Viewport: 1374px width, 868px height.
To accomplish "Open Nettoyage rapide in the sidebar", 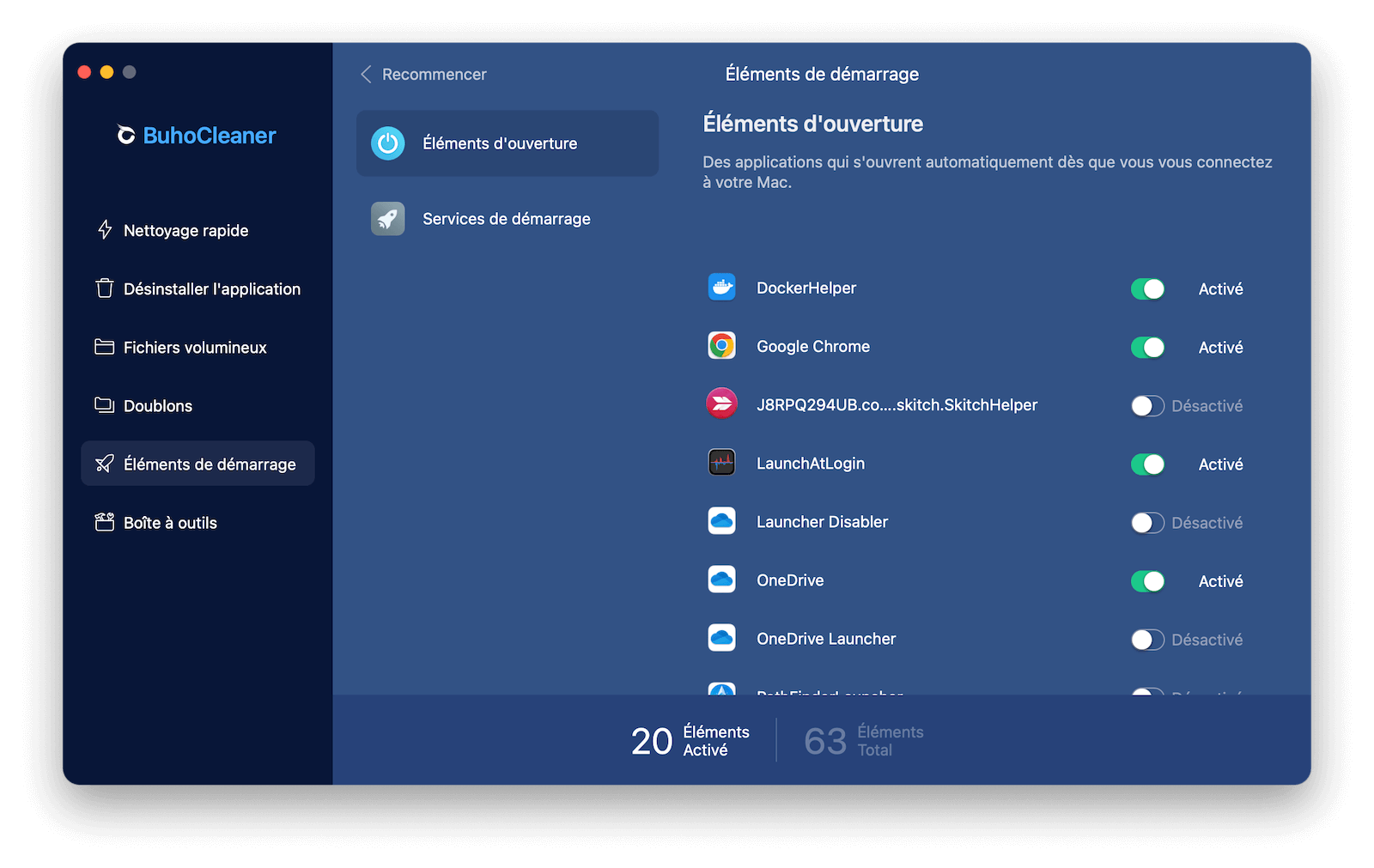I will (198, 230).
